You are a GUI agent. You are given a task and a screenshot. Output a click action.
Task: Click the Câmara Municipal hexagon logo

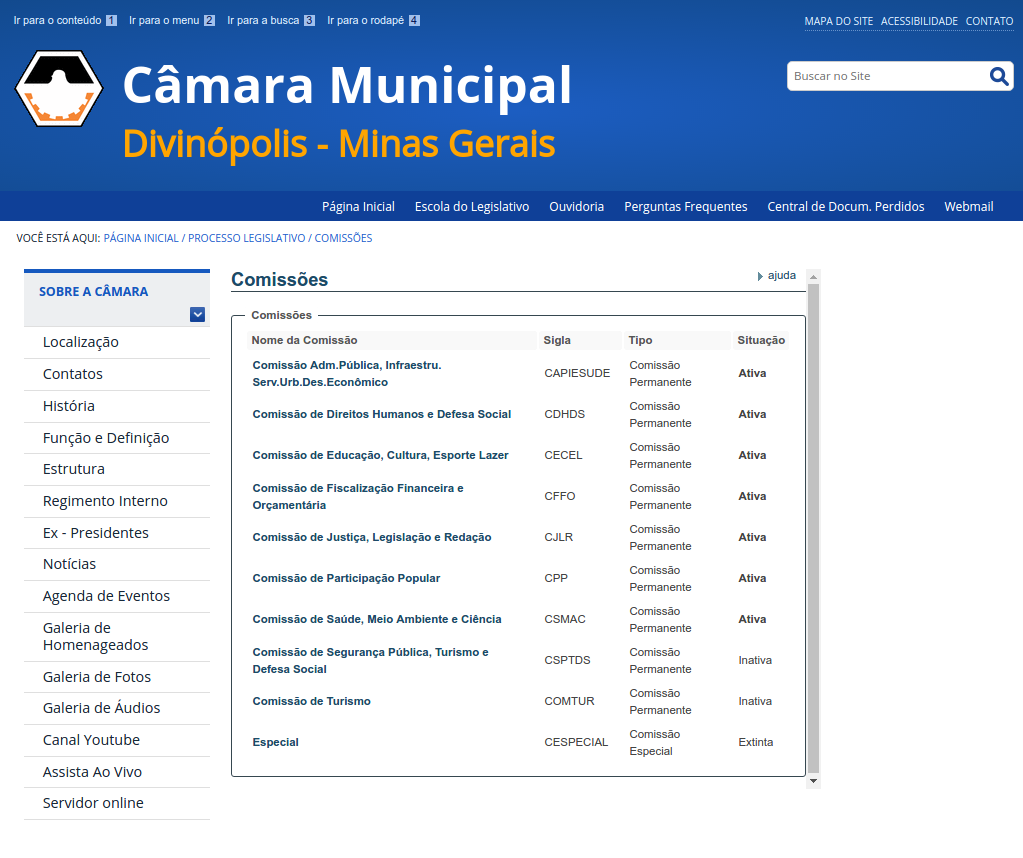pos(59,88)
